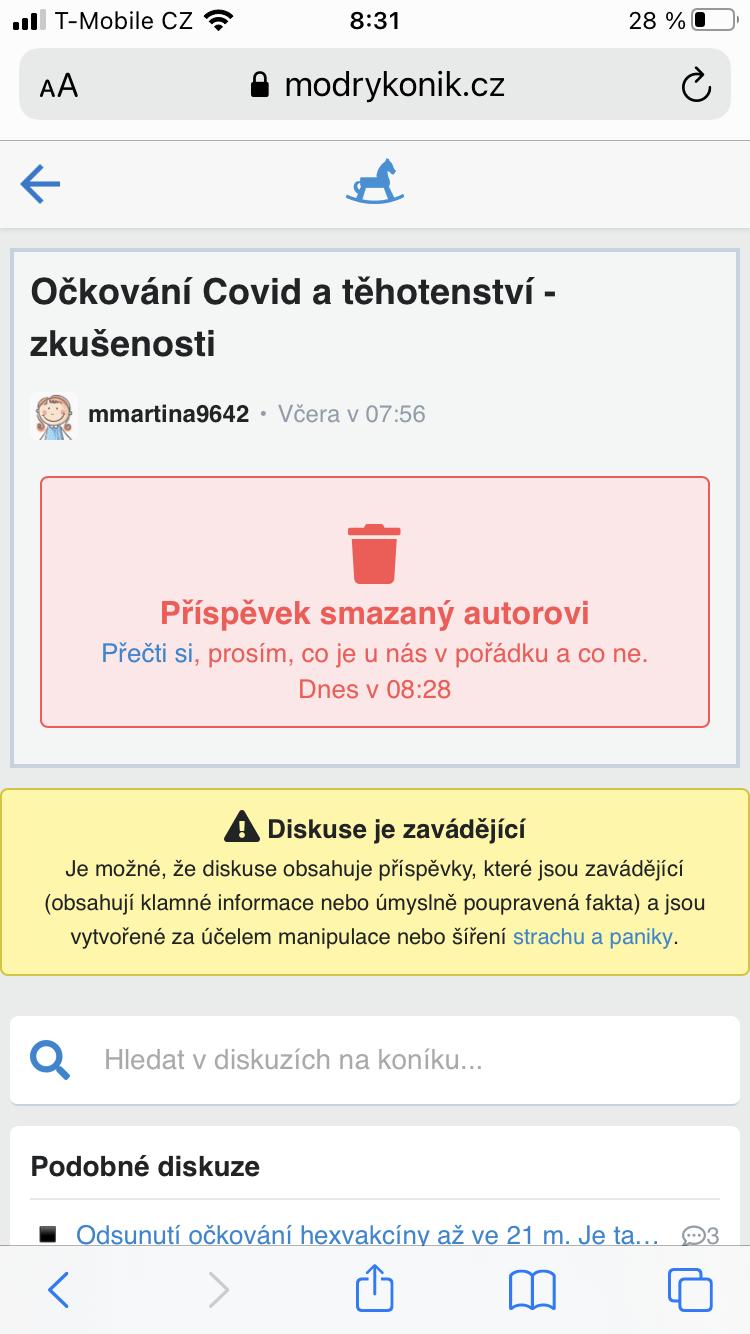Open "Odsunutí očkování hexvakcíny" discussion link
Image resolution: width=750 pixels, height=1334 pixels.
click(x=367, y=1235)
